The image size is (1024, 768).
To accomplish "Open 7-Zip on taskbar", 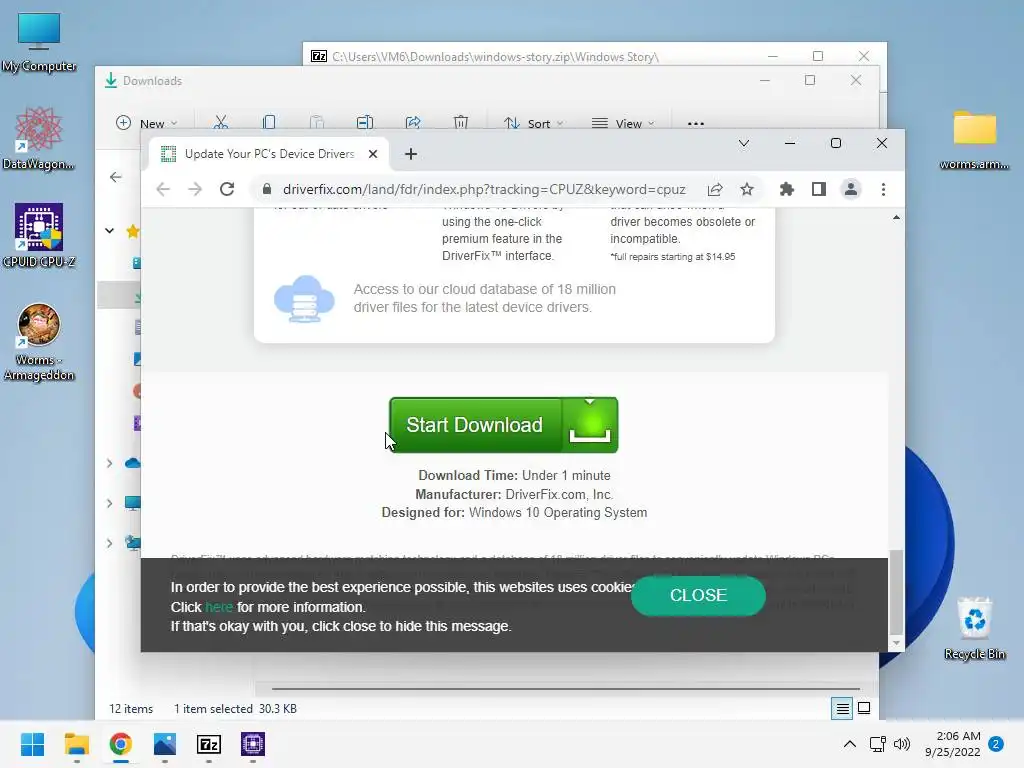I will [x=209, y=744].
